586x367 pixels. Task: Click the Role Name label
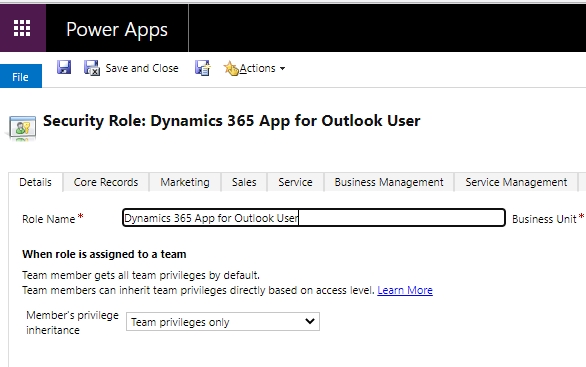49,219
